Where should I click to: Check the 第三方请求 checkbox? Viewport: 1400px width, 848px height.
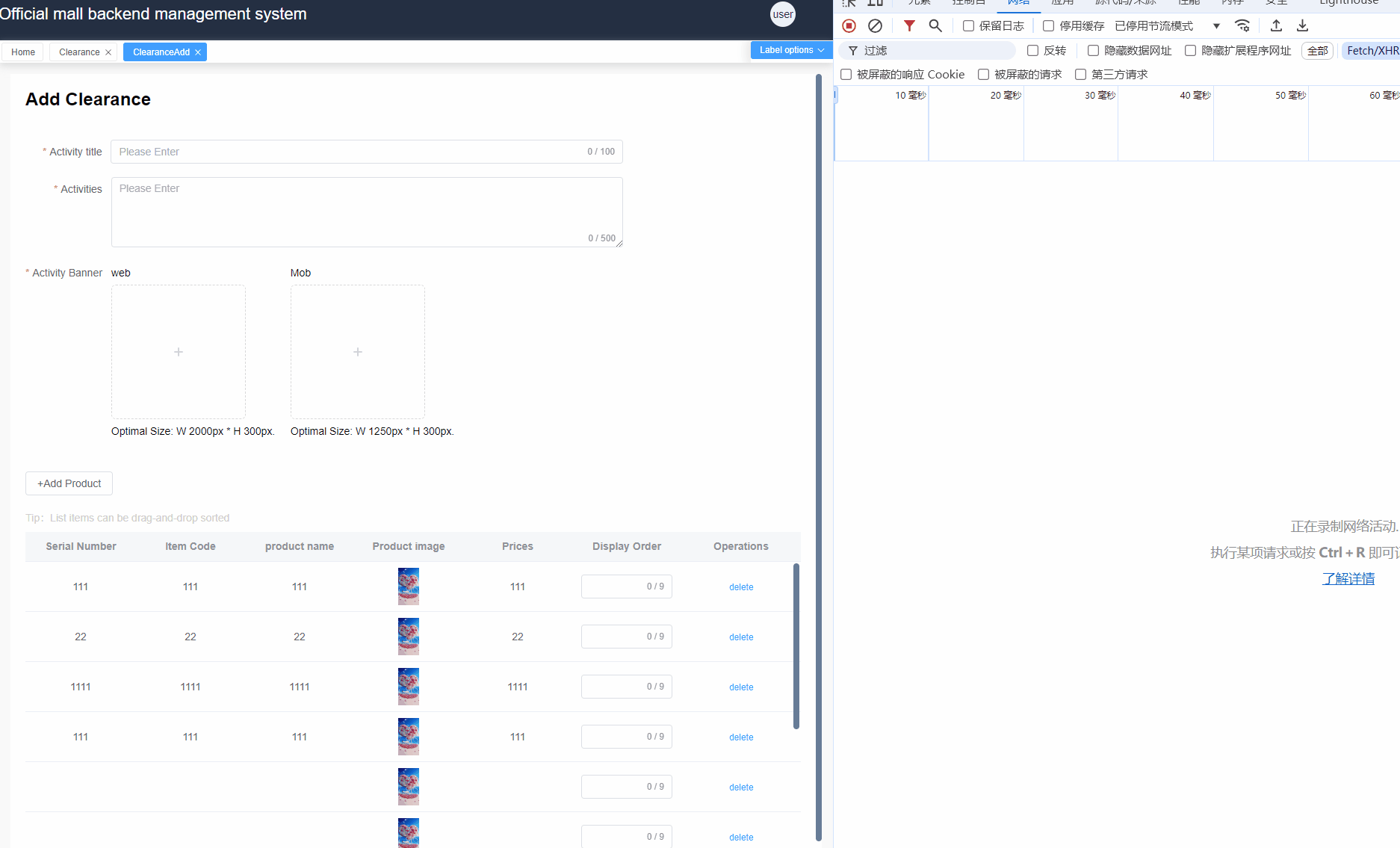(x=1080, y=75)
